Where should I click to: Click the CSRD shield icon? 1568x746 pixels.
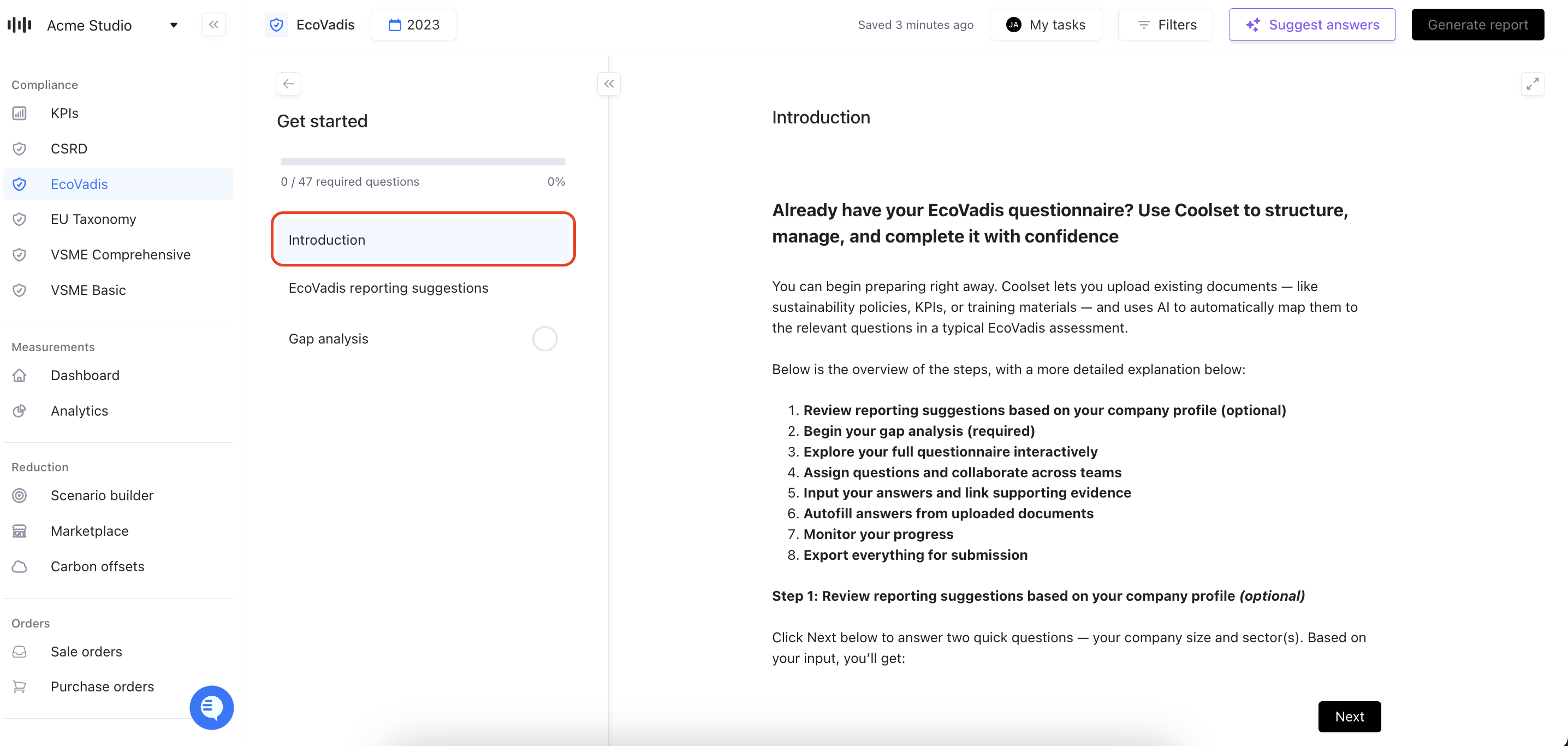coord(20,149)
